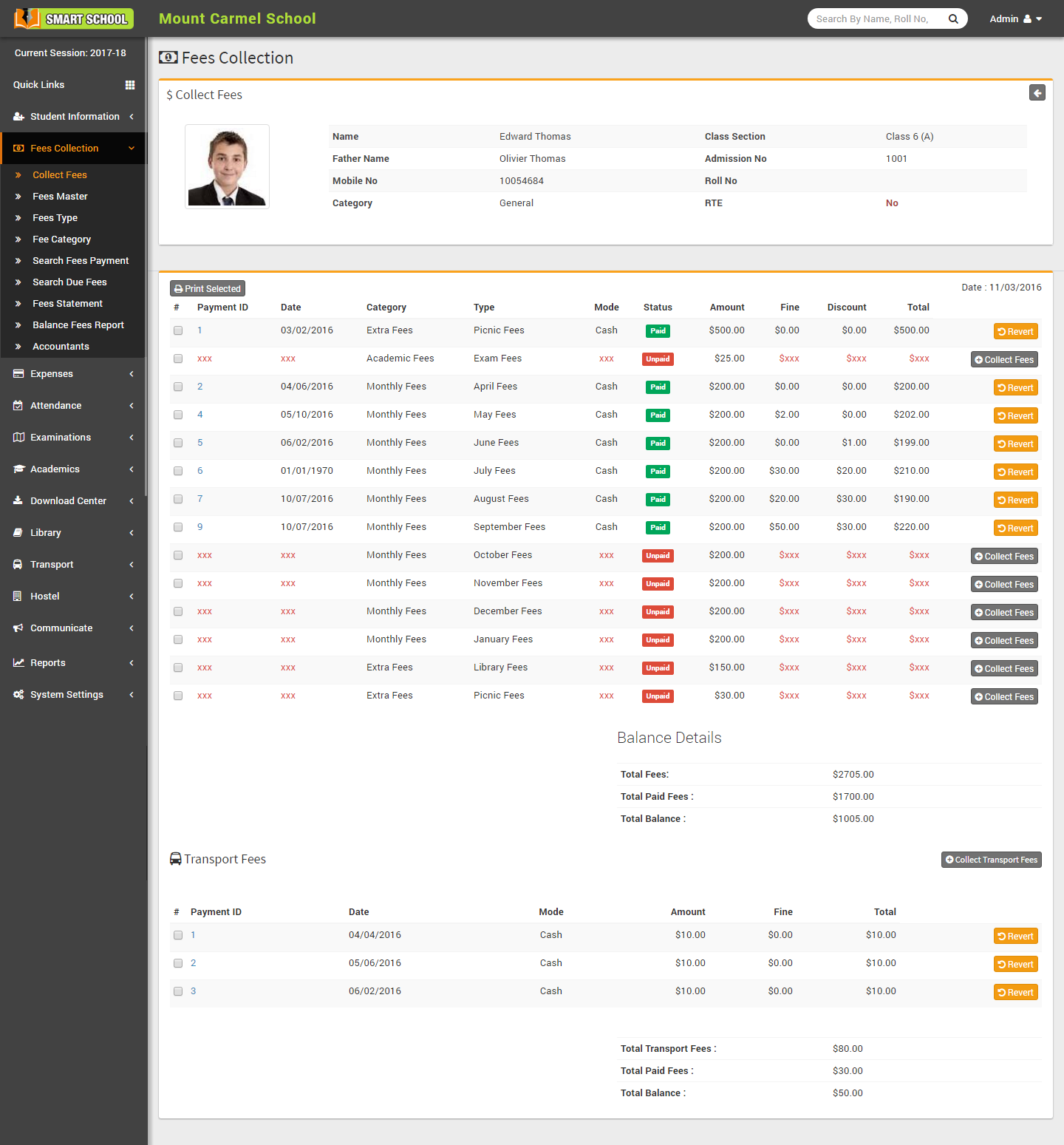Tick the checkbox for unpaid Exam Fees
1064x1145 pixels.
(x=178, y=359)
